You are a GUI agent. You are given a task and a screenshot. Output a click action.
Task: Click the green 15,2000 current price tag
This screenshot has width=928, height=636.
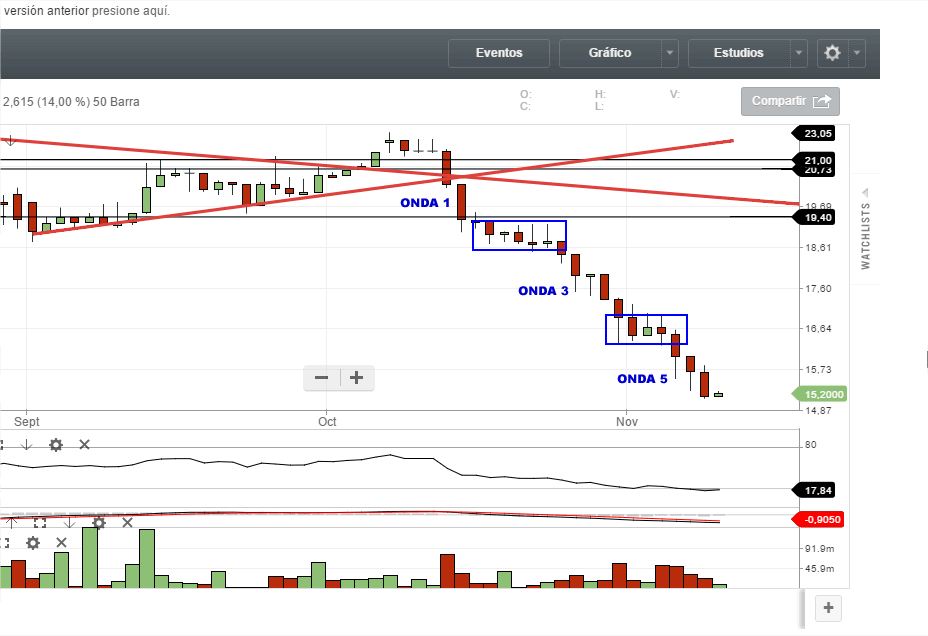coord(819,394)
